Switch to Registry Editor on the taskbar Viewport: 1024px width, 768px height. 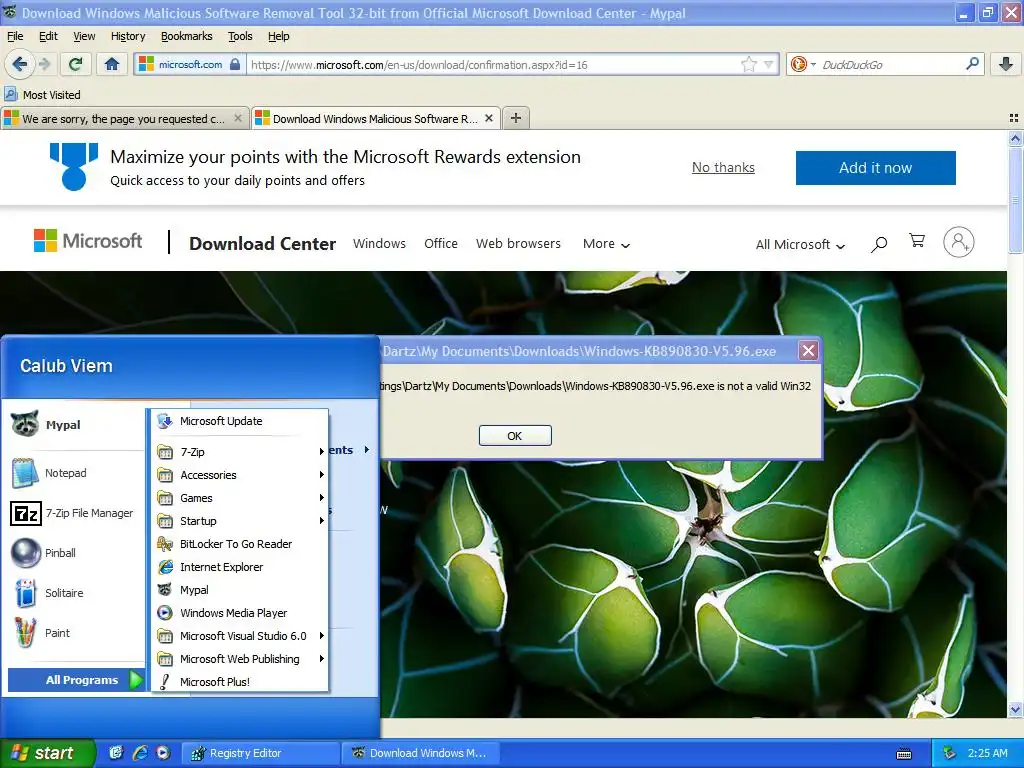tap(259, 753)
